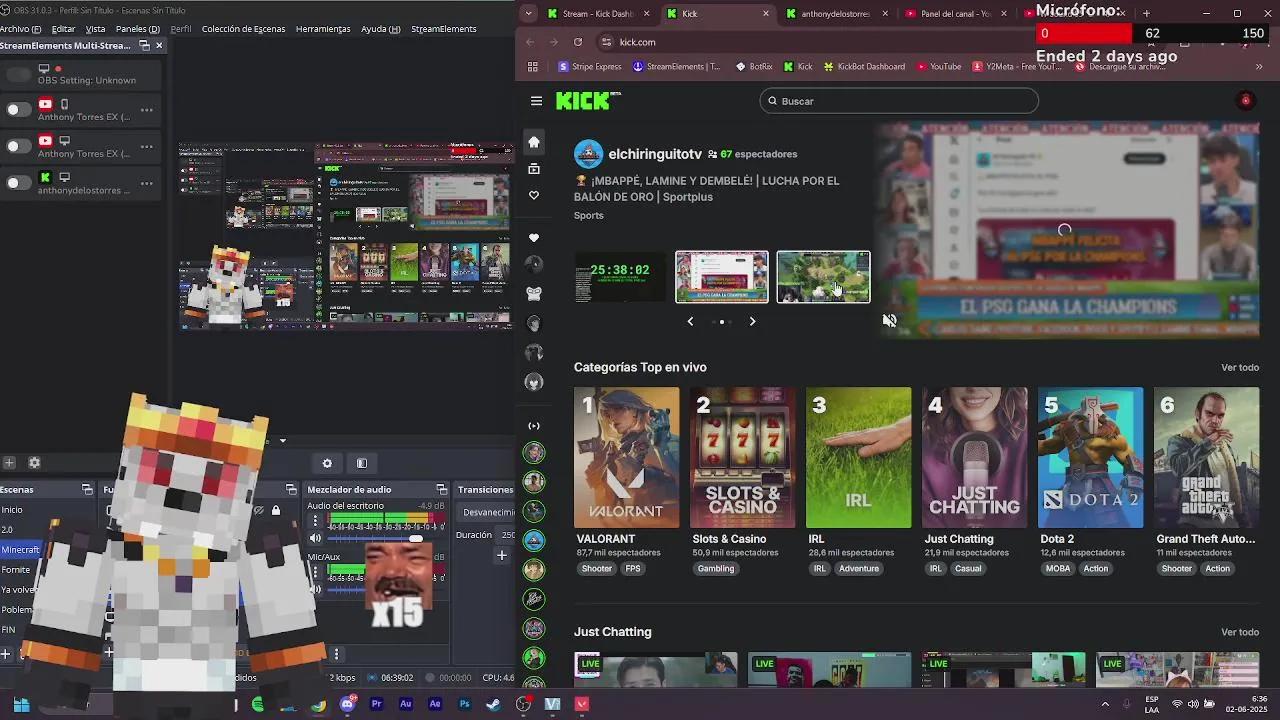Screen dimensions: 1280x720
Task: Open After Effects from the taskbar
Action: 435,704
